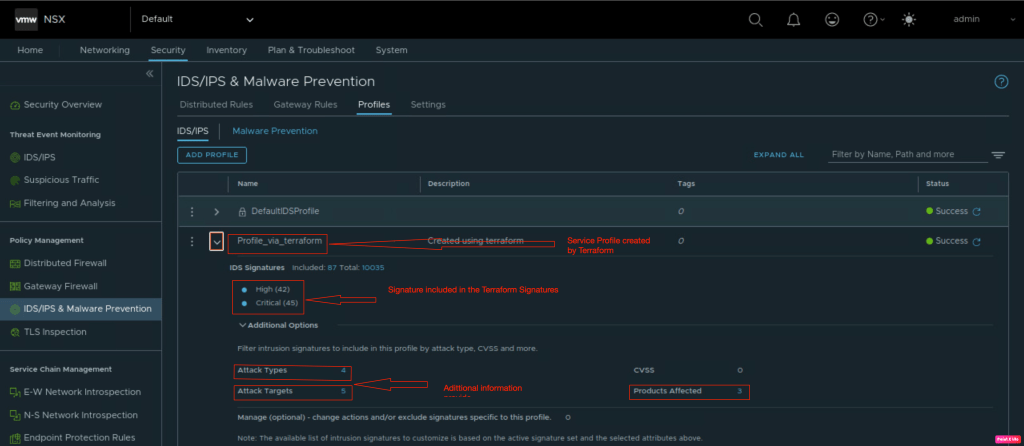Image resolution: width=1024 pixels, height=446 pixels.
Task: Click EXPAND ALL link
Action: pyautogui.click(x=778, y=155)
